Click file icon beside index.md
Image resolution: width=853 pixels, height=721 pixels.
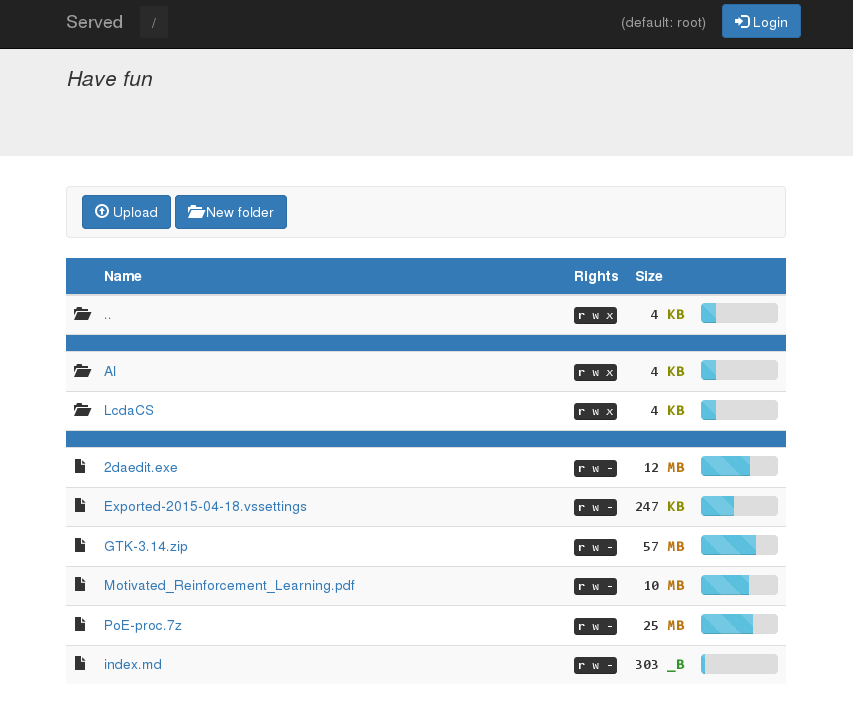pos(81,663)
